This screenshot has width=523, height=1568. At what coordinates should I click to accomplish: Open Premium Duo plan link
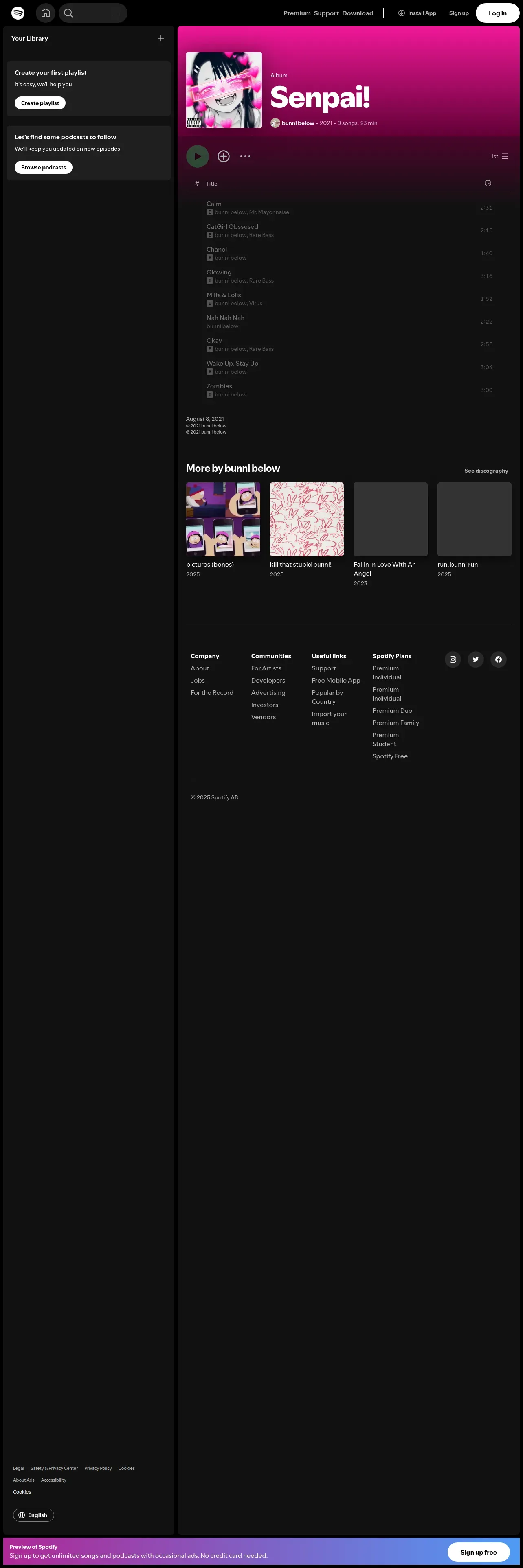(x=392, y=711)
